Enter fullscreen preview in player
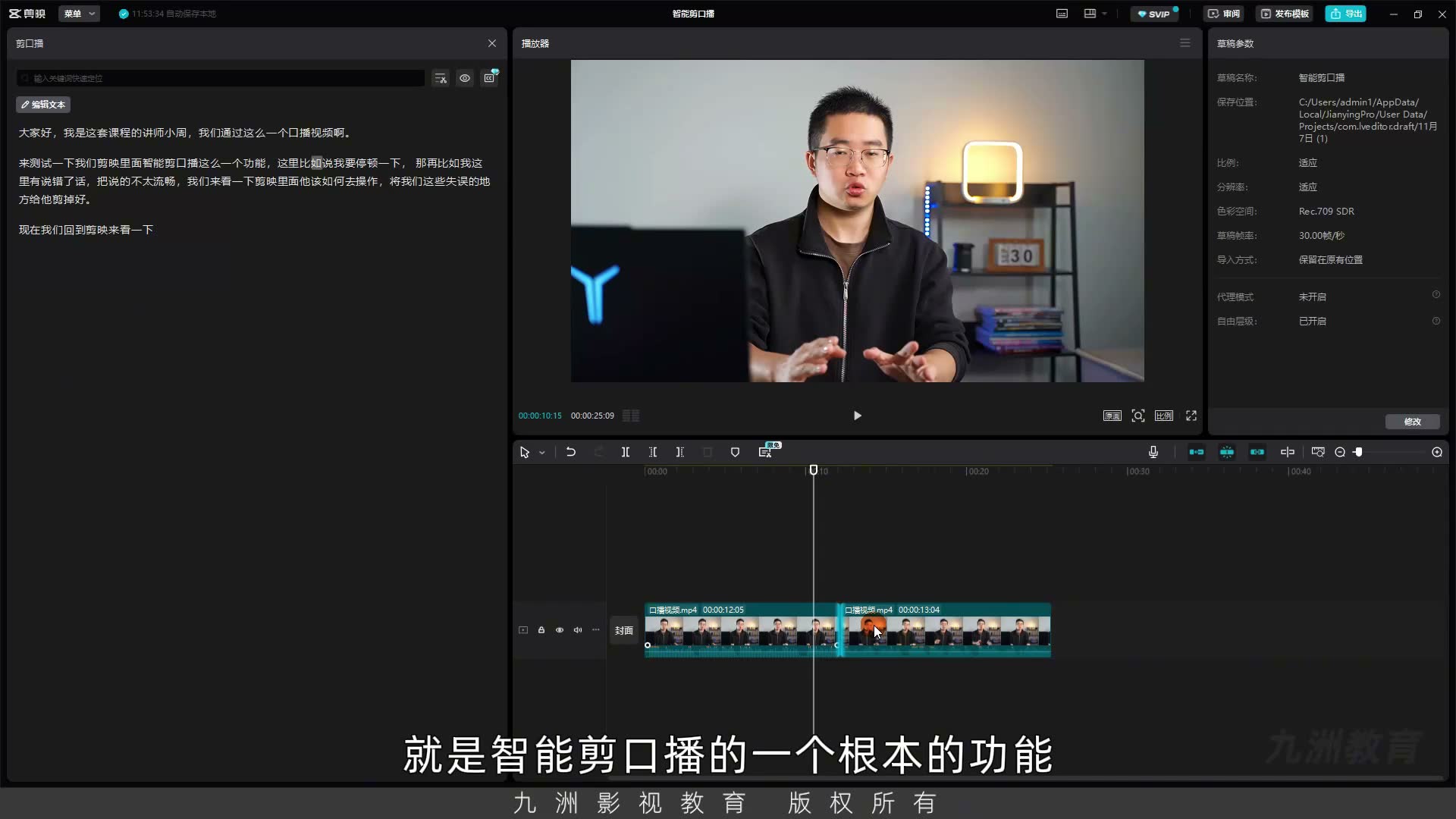The height and width of the screenshot is (819, 1456). pyautogui.click(x=1191, y=416)
